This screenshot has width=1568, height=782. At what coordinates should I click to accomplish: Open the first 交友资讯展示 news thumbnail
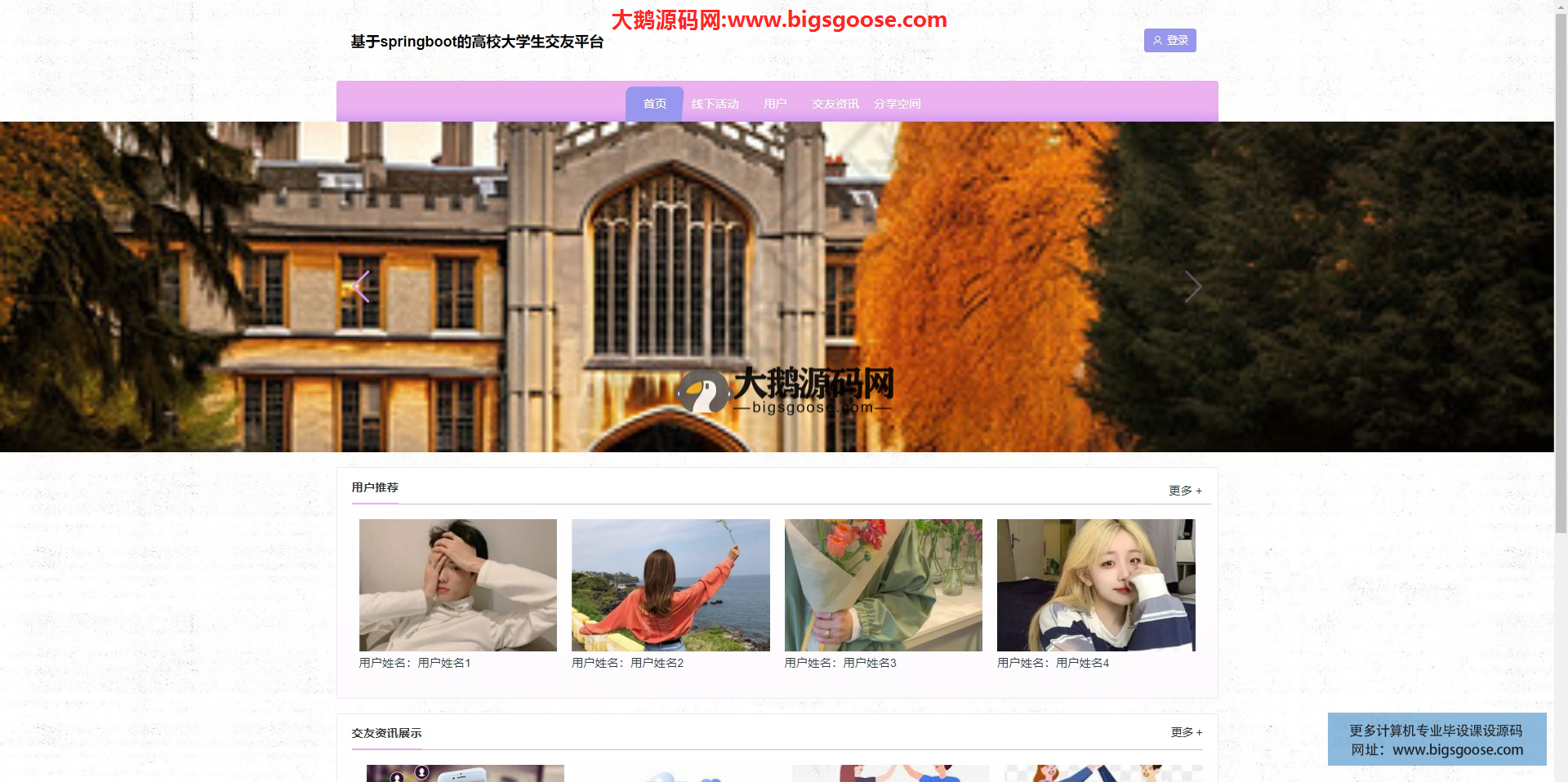click(x=465, y=773)
